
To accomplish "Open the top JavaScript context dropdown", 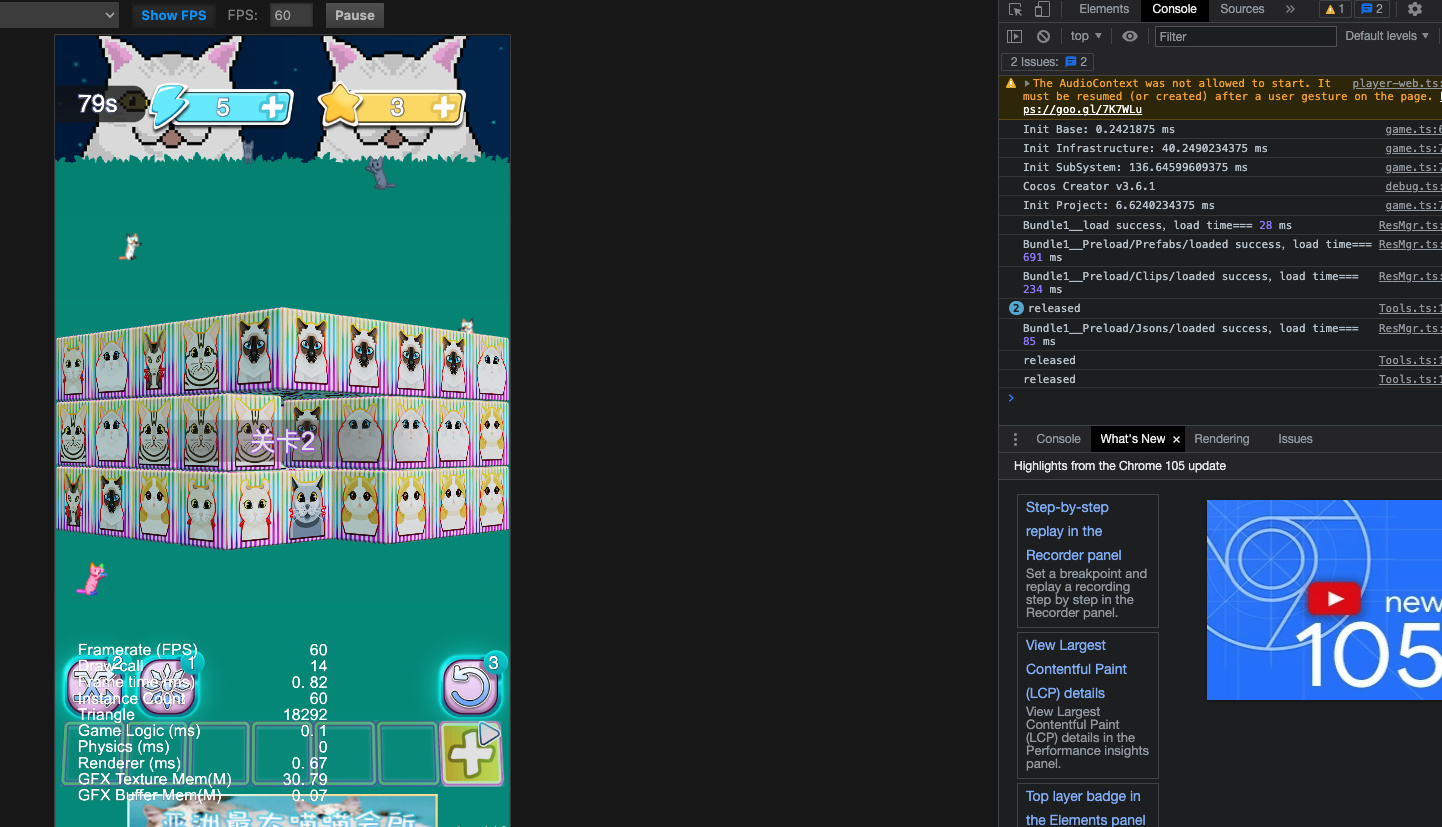I will (x=1086, y=36).
